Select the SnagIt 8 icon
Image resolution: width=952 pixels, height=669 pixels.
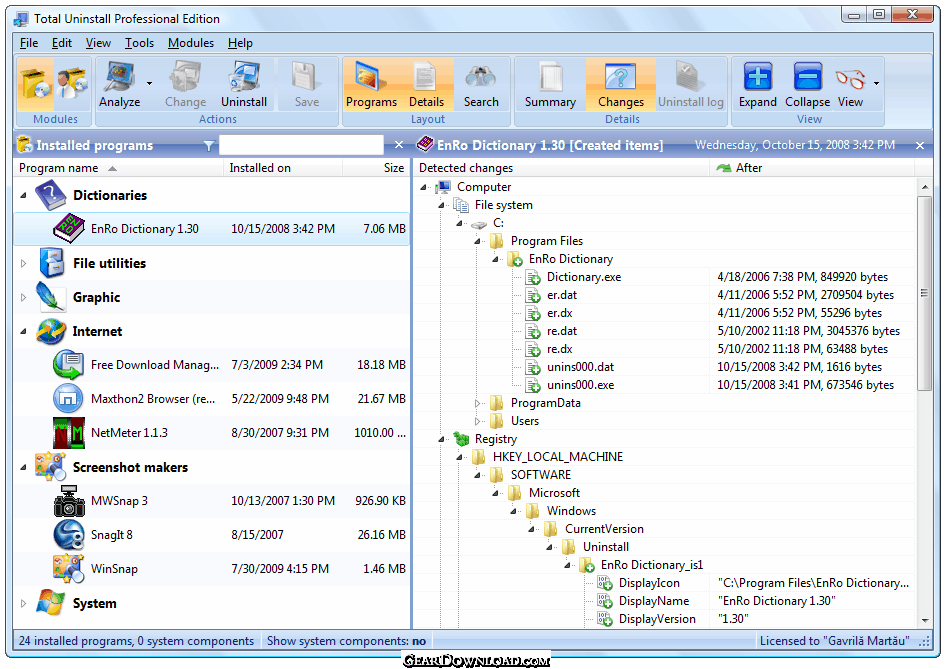point(69,535)
